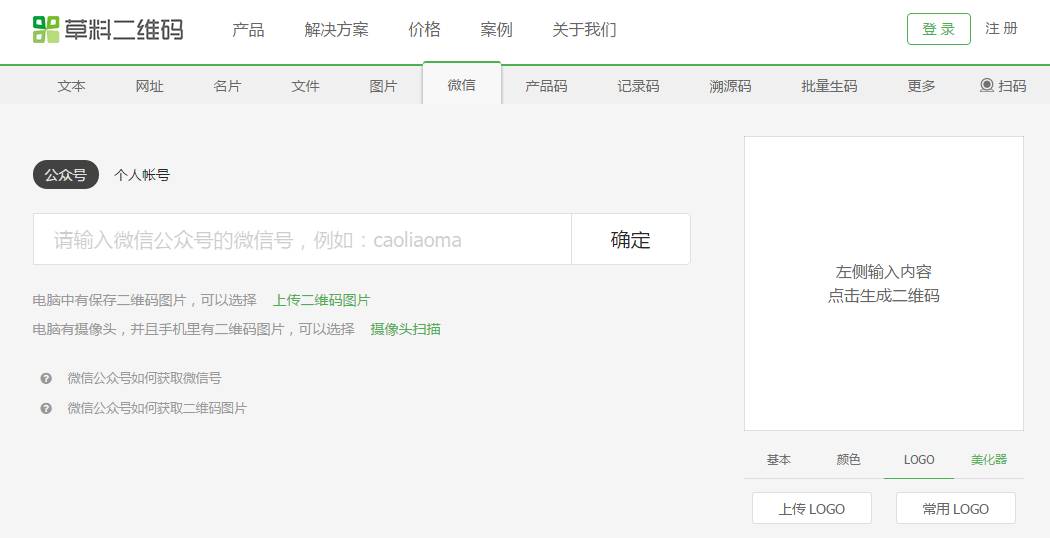The width and height of the screenshot is (1050, 538).
Task: Select the 名片 tab
Action: point(227,86)
